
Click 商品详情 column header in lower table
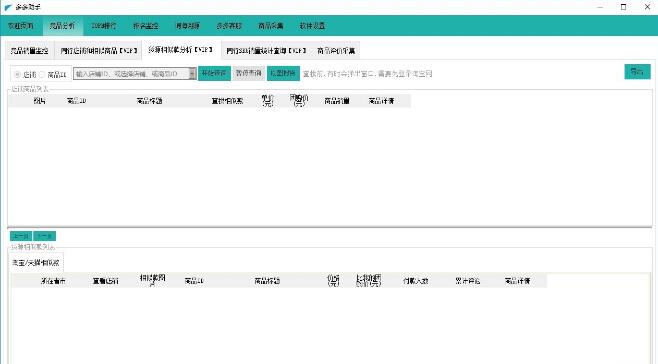[517, 281]
